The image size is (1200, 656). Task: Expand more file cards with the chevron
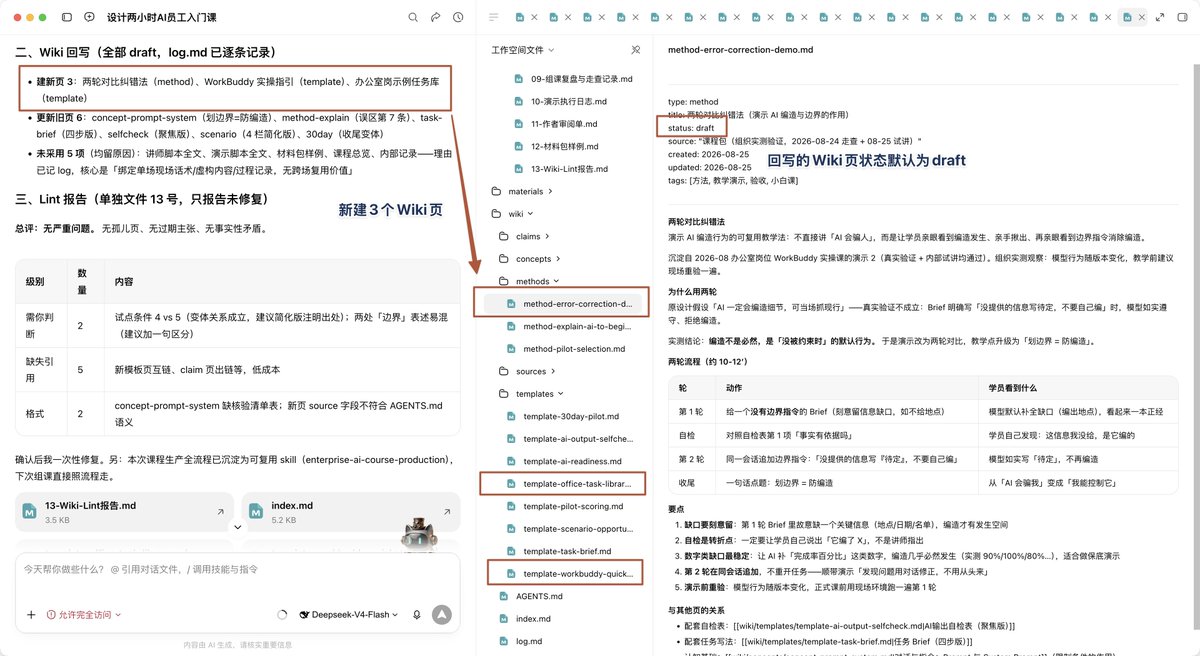tap(237, 527)
